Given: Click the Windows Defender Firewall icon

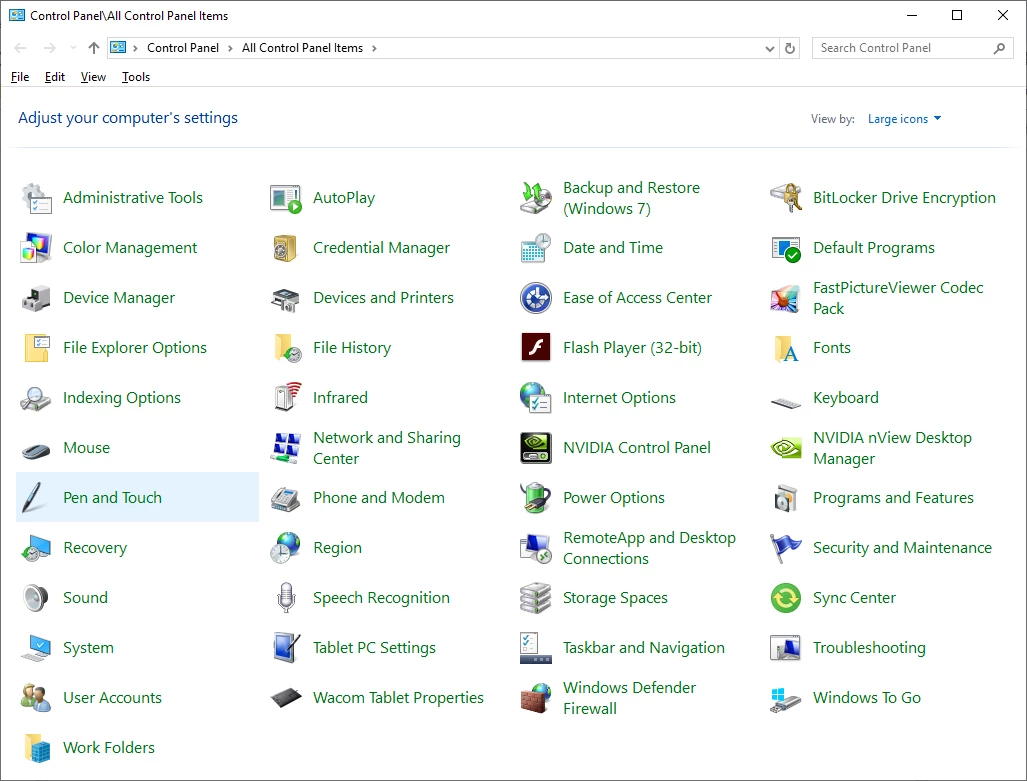Looking at the screenshot, I should click(x=536, y=698).
